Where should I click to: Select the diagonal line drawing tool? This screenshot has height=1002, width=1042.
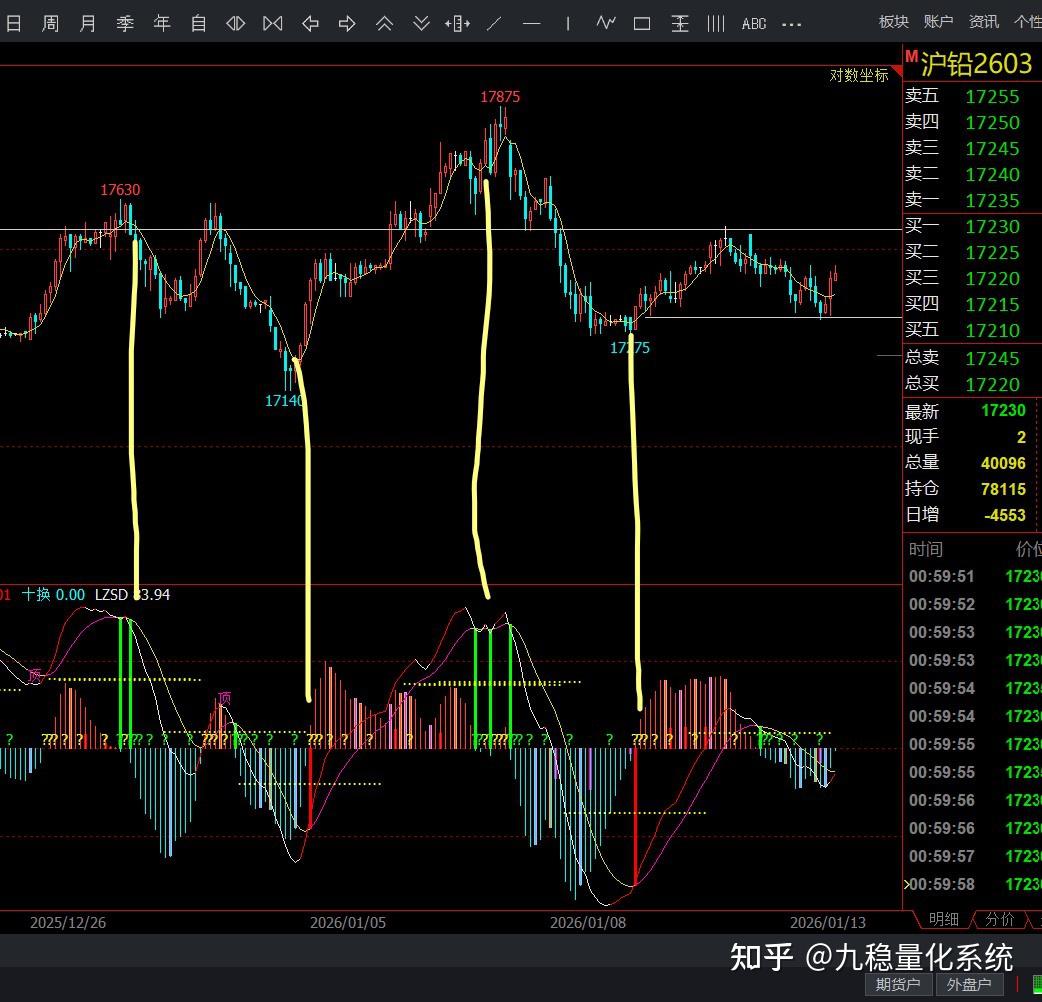pos(494,23)
